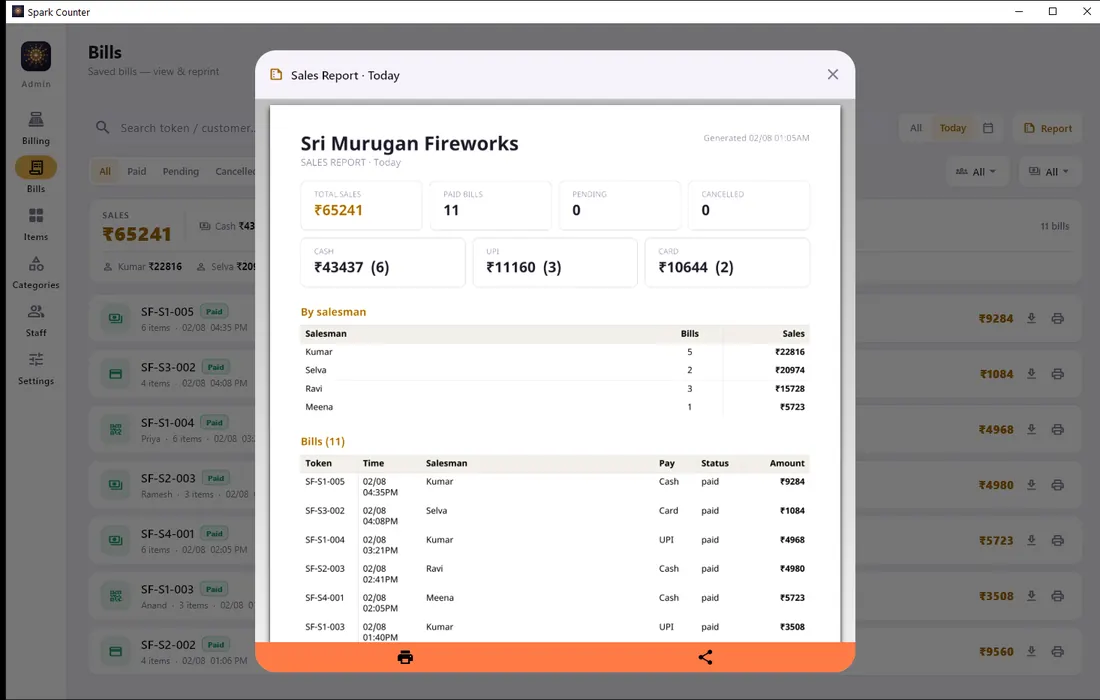Open the Staff section
Viewport: 1100px width, 700px height.
36,321
